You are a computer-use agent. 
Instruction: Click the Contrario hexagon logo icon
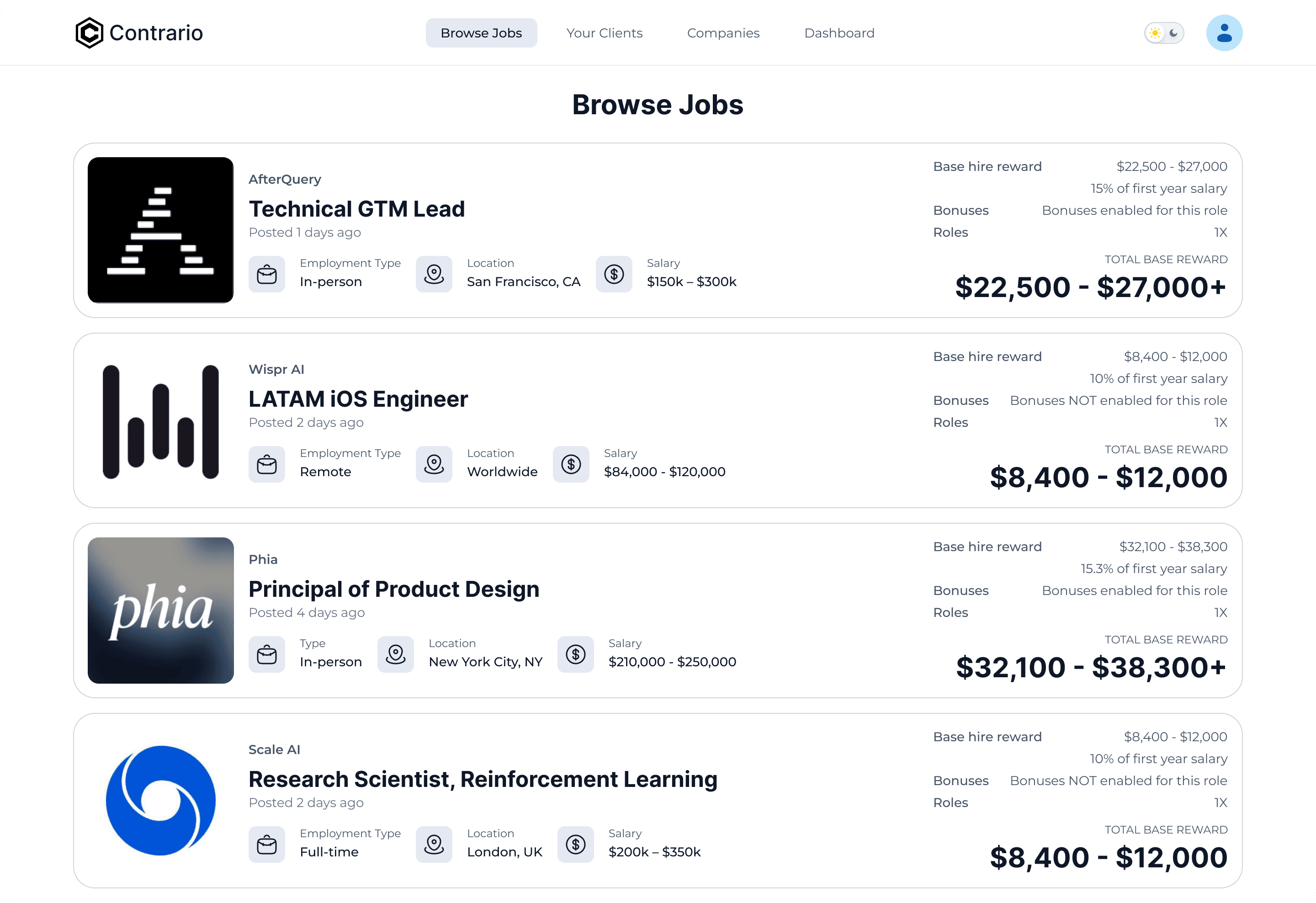pos(90,33)
